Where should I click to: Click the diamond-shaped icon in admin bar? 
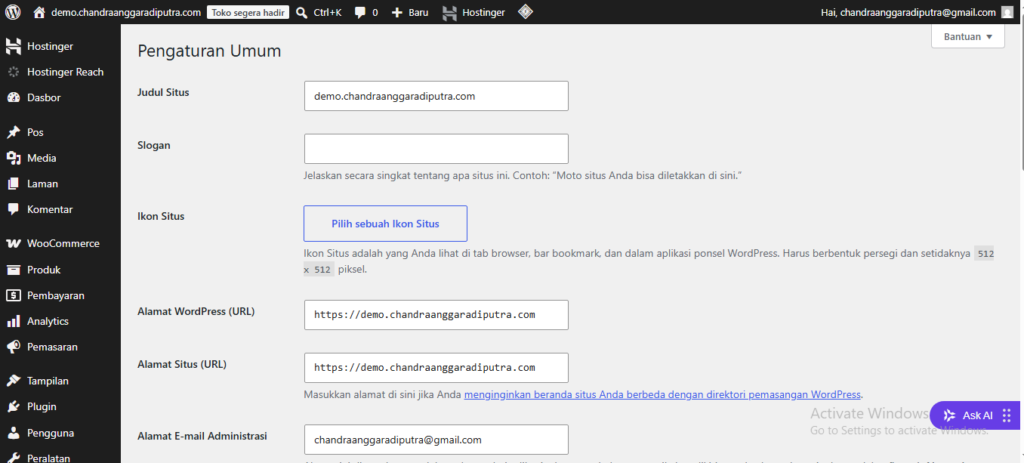click(525, 12)
